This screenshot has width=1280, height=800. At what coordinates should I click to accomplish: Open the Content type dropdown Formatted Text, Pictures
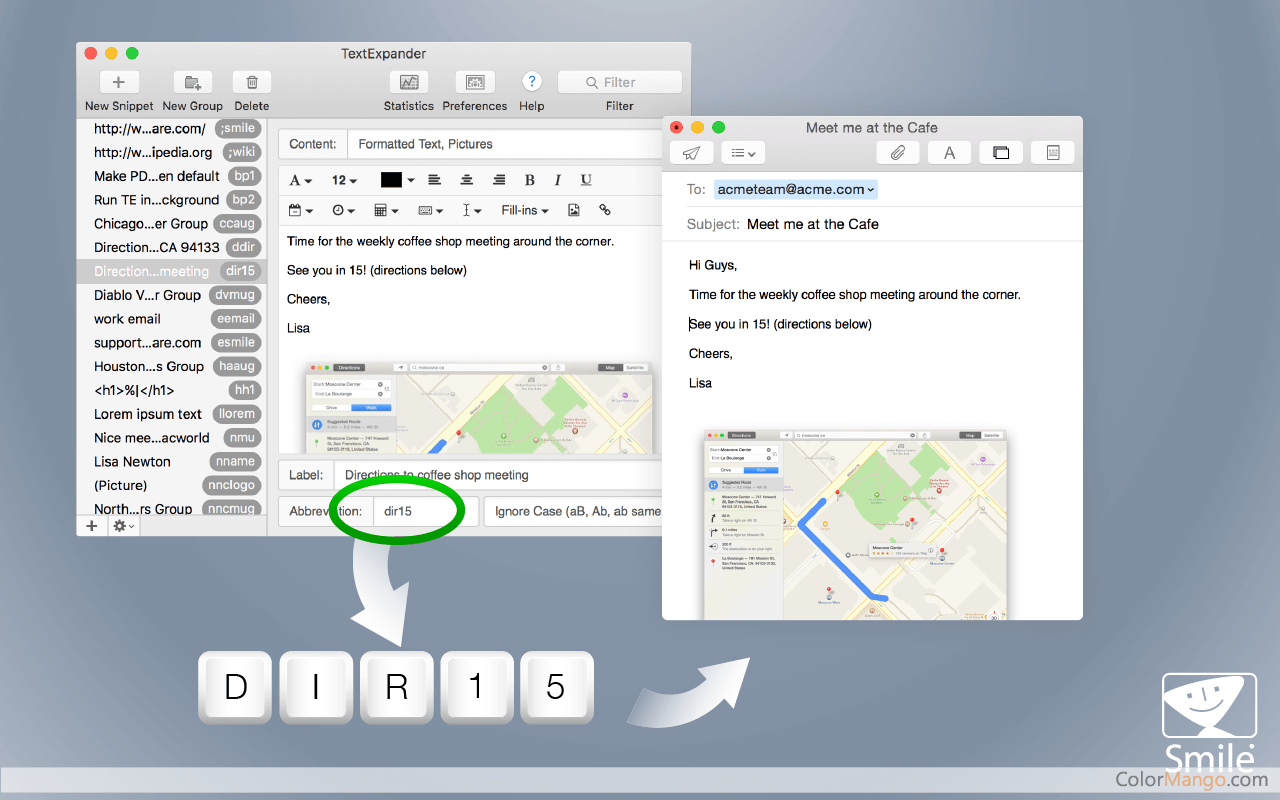pos(505,144)
